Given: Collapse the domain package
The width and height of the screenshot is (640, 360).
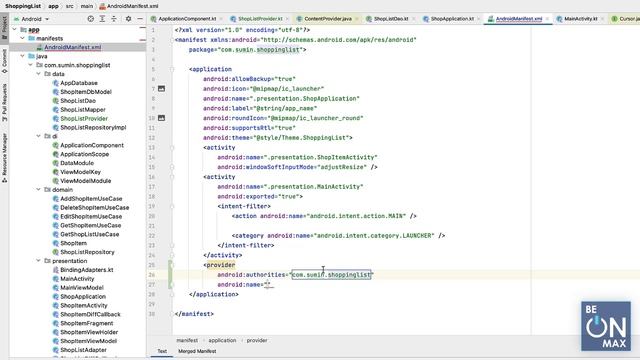Looking at the screenshot, I should click(x=38, y=189).
